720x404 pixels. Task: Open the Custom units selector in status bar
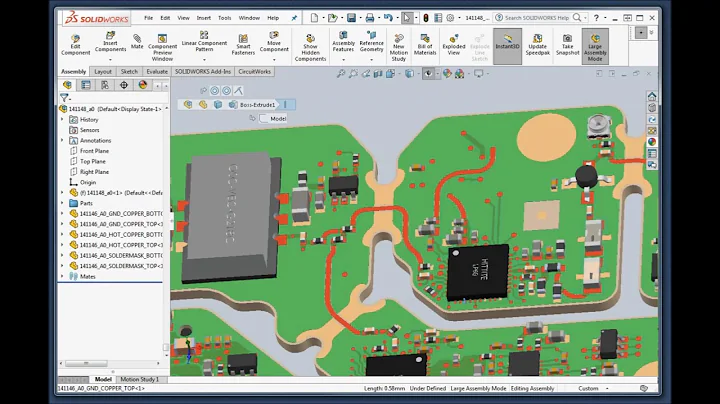(593, 388)
